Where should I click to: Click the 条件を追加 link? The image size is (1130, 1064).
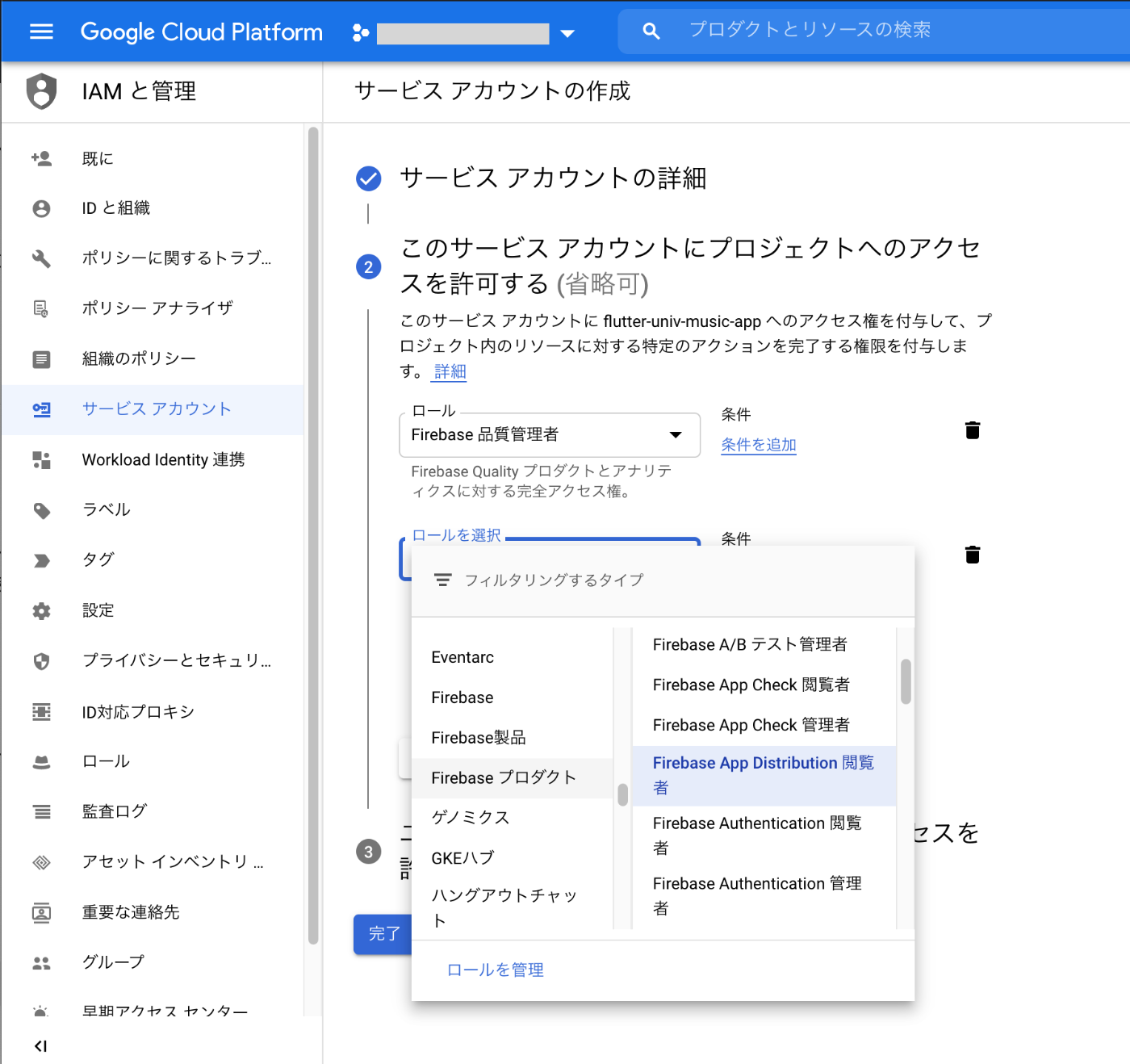pyautogui.click(x=759, y=445)
